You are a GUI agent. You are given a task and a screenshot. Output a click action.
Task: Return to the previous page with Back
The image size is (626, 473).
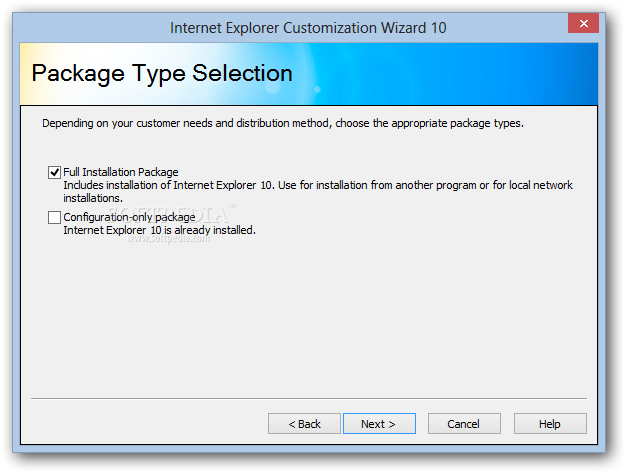(304, 424)
